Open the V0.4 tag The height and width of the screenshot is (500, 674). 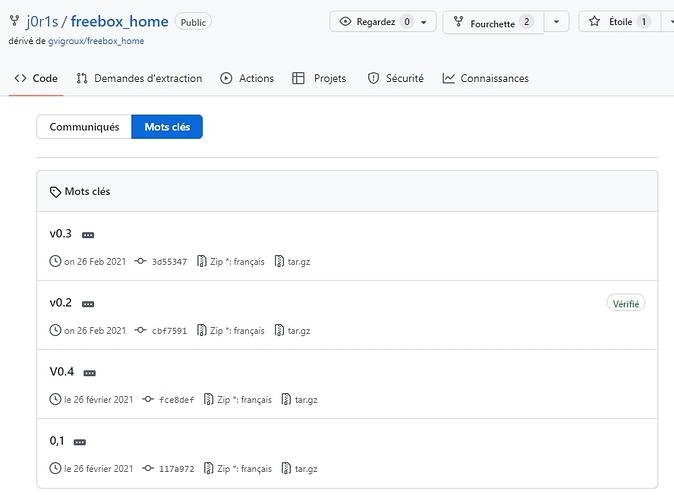pos(62,371)
